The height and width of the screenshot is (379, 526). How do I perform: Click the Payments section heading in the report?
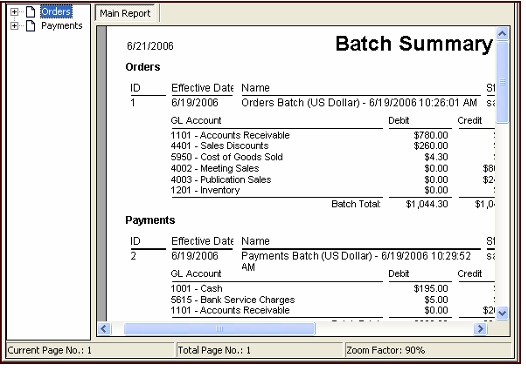coord(150,220)
